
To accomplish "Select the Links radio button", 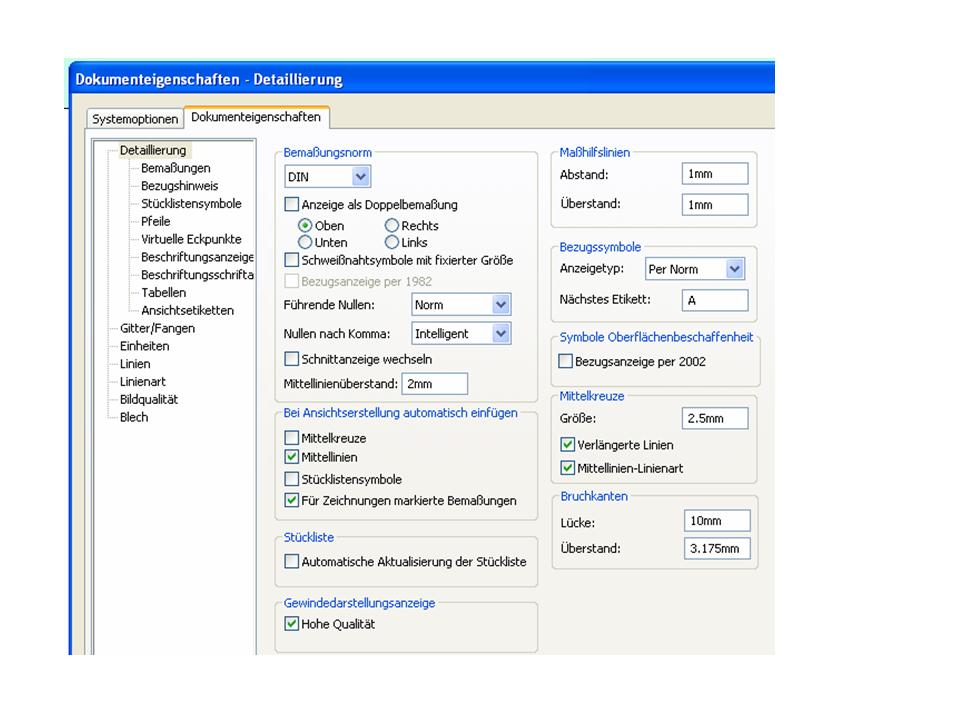I will 392,242.
